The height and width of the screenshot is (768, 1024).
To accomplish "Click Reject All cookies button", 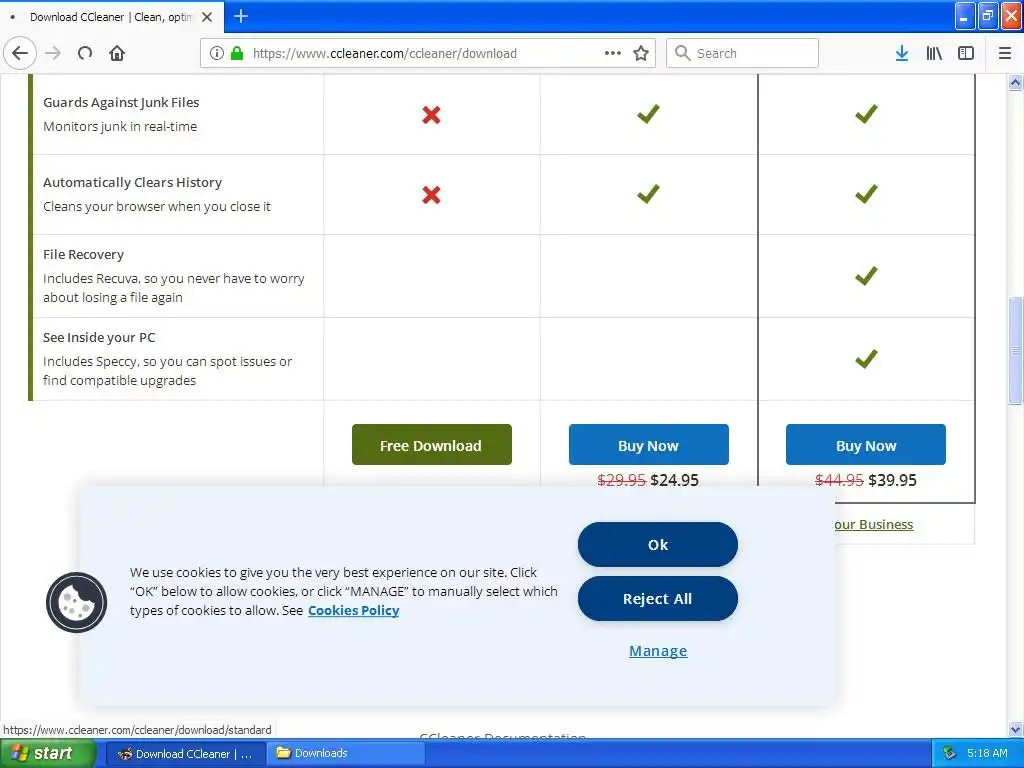I will (658, 599).
